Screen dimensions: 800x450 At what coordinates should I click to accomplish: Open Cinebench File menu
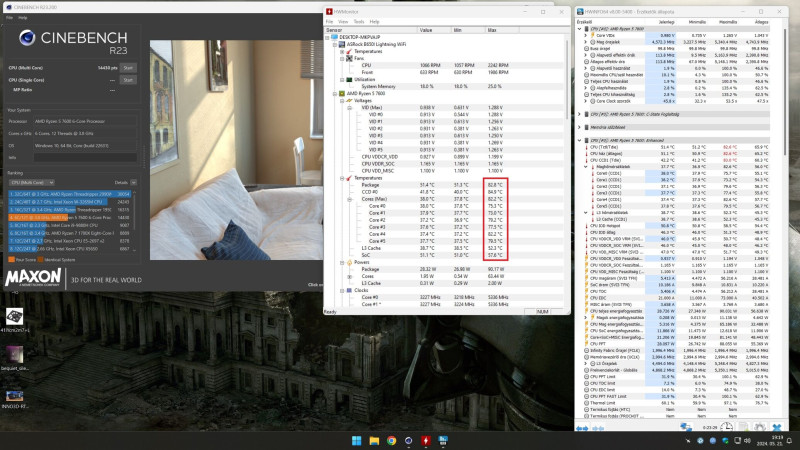[9, 18]
